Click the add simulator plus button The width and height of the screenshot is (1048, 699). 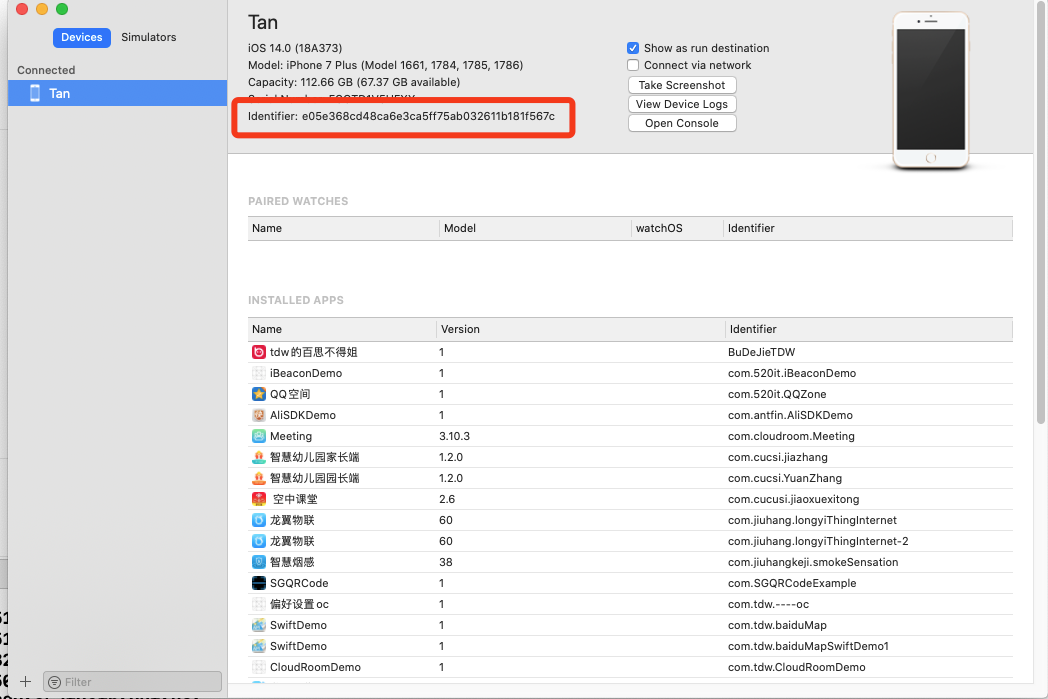click(26, 681)
